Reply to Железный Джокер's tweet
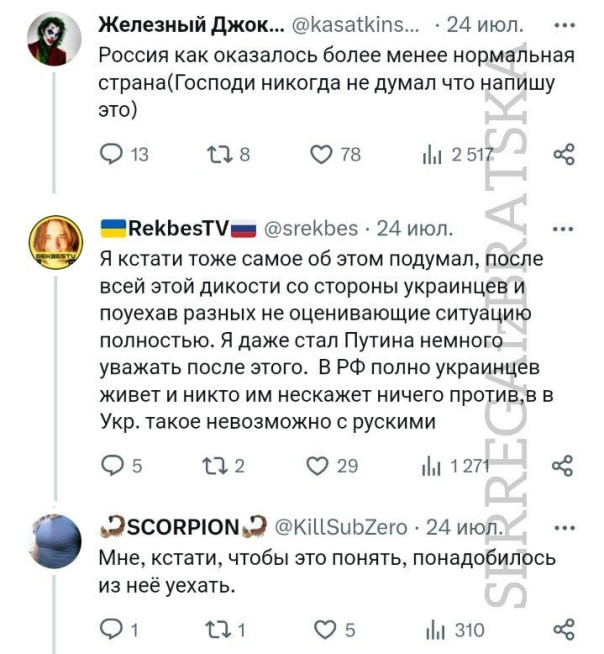This screenshot has width=604, height=654. point(112,154)
